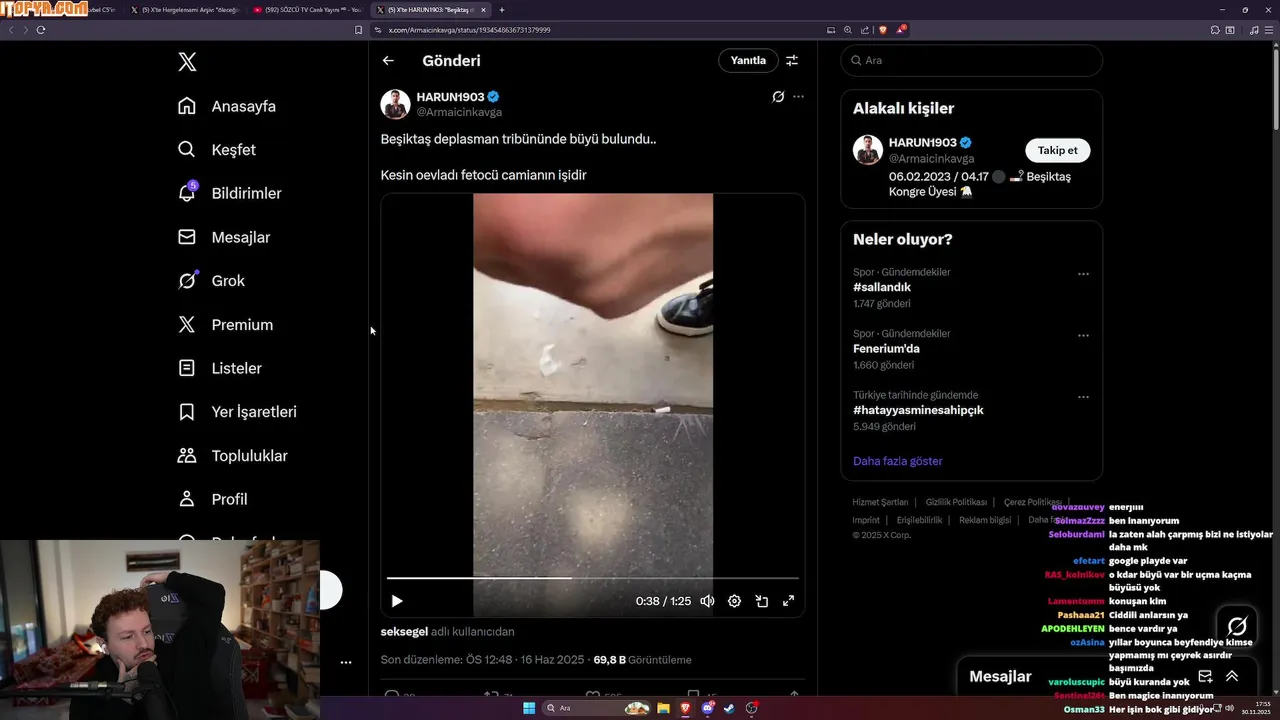Open Brave browser in the taskbar
The image size is (1280, 720).
685,708
